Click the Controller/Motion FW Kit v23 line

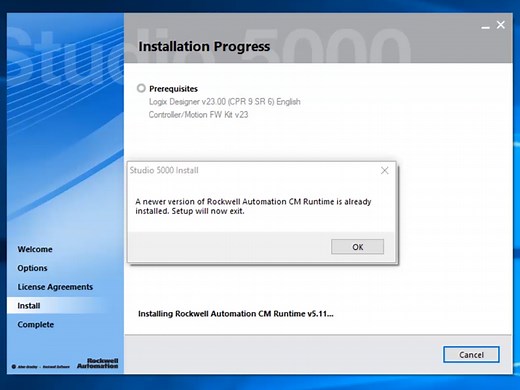pyautogui.click(x=198, y=115)
